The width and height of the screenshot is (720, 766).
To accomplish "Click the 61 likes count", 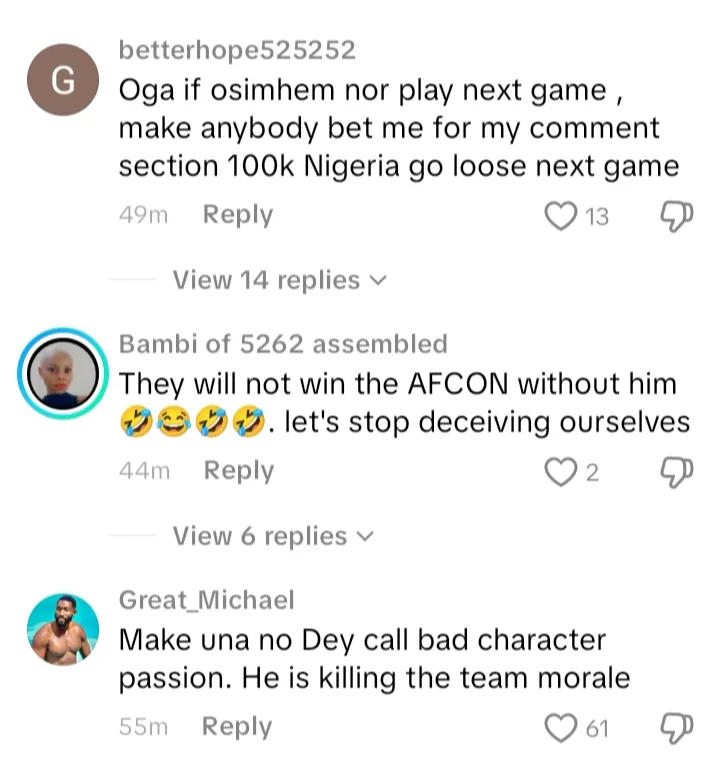I will point(597,729).
